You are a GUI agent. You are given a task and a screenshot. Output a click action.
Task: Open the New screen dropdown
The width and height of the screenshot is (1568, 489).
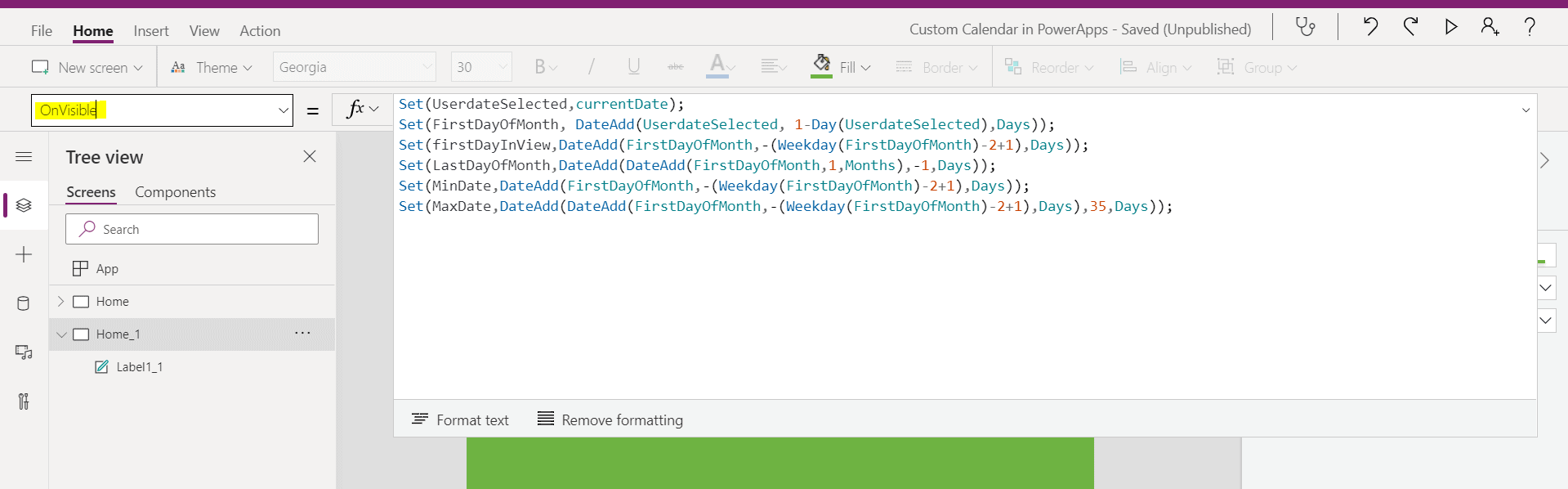87,67
